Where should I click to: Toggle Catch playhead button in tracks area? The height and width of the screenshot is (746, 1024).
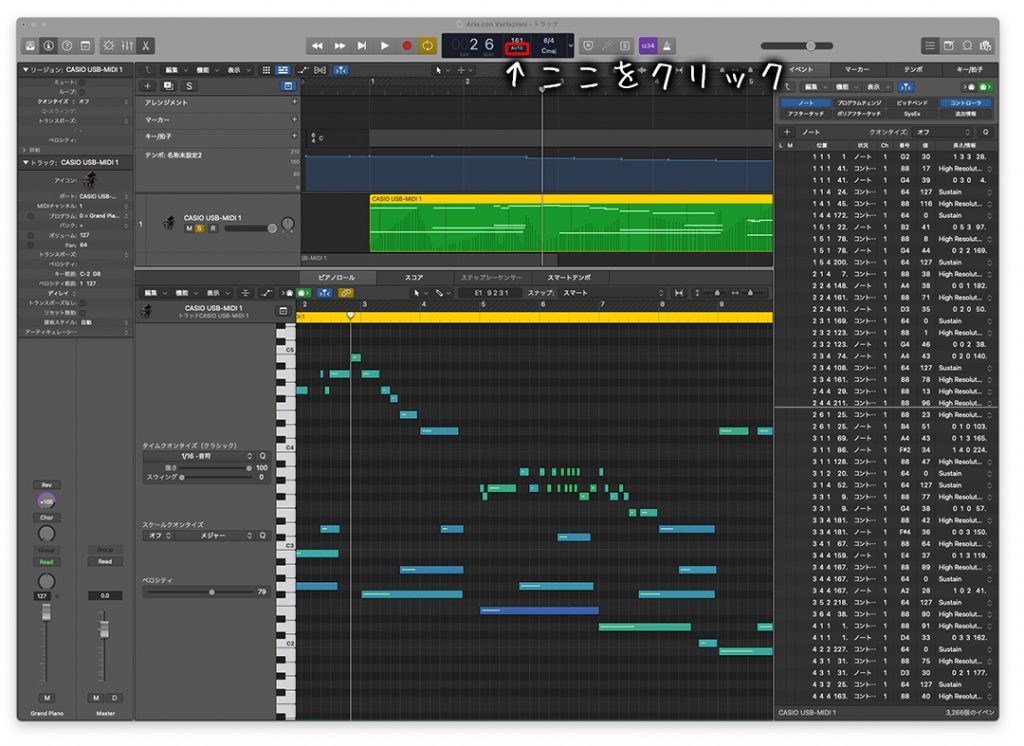point(341,70)
